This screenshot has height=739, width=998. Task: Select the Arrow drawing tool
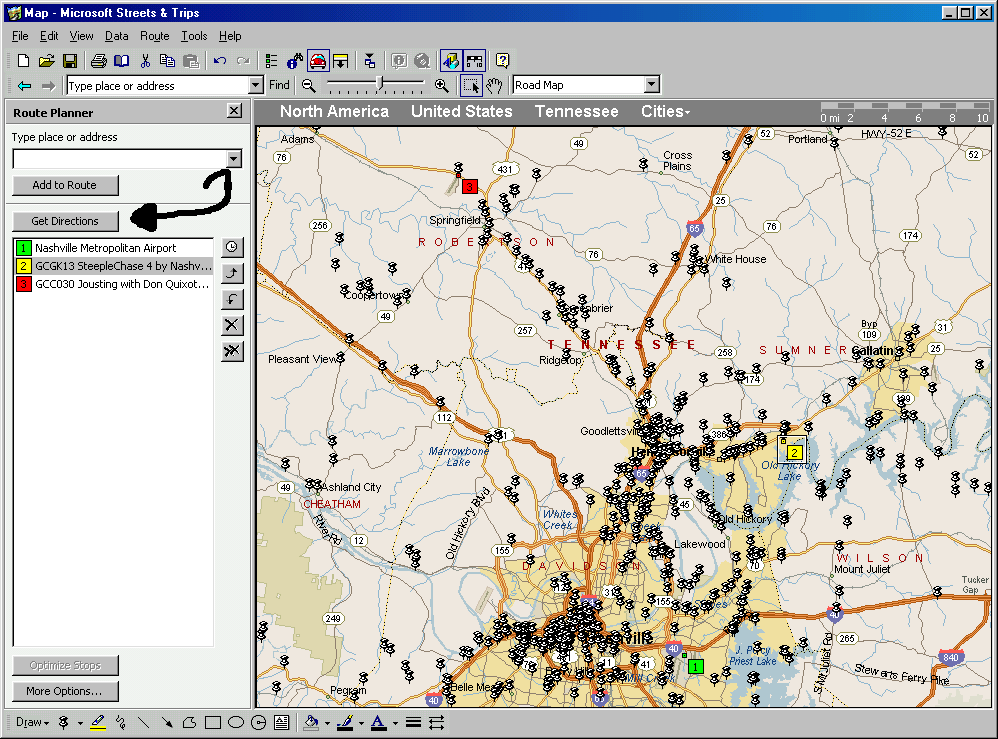click(x=167, y=722)
